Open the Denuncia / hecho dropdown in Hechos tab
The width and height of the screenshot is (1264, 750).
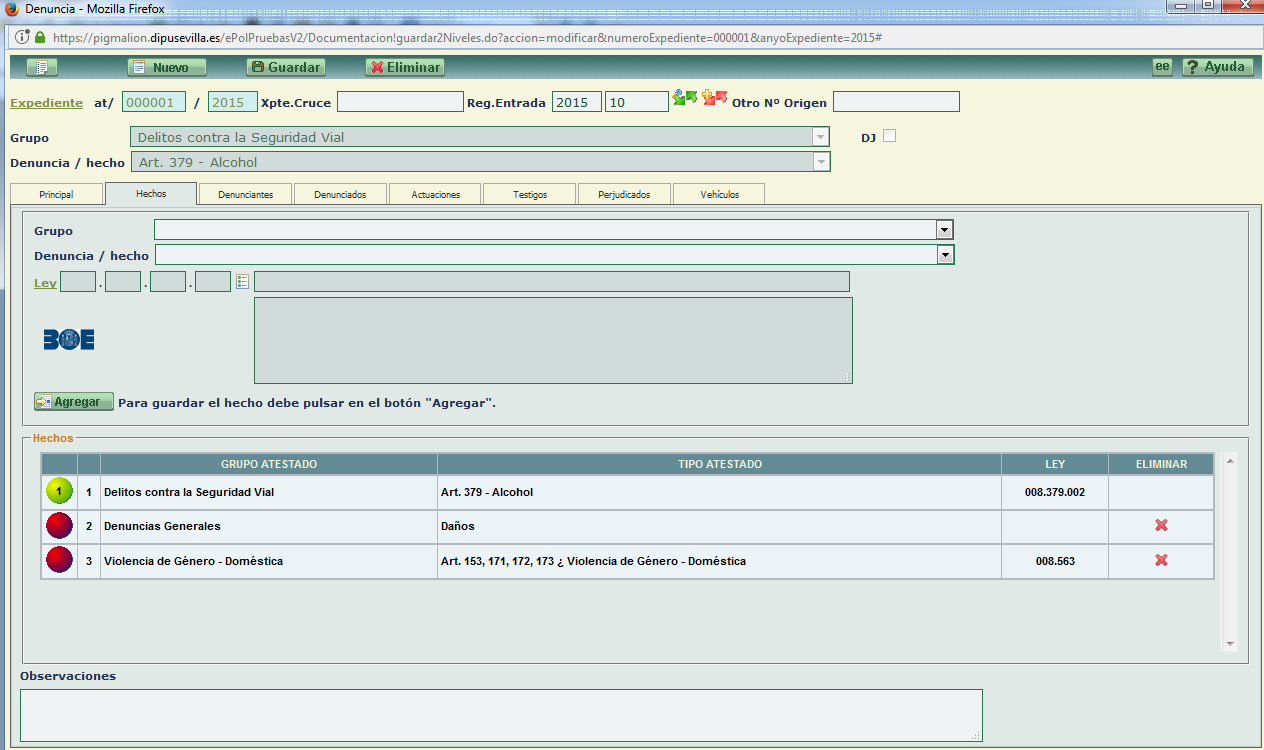(x=944, y=255)
